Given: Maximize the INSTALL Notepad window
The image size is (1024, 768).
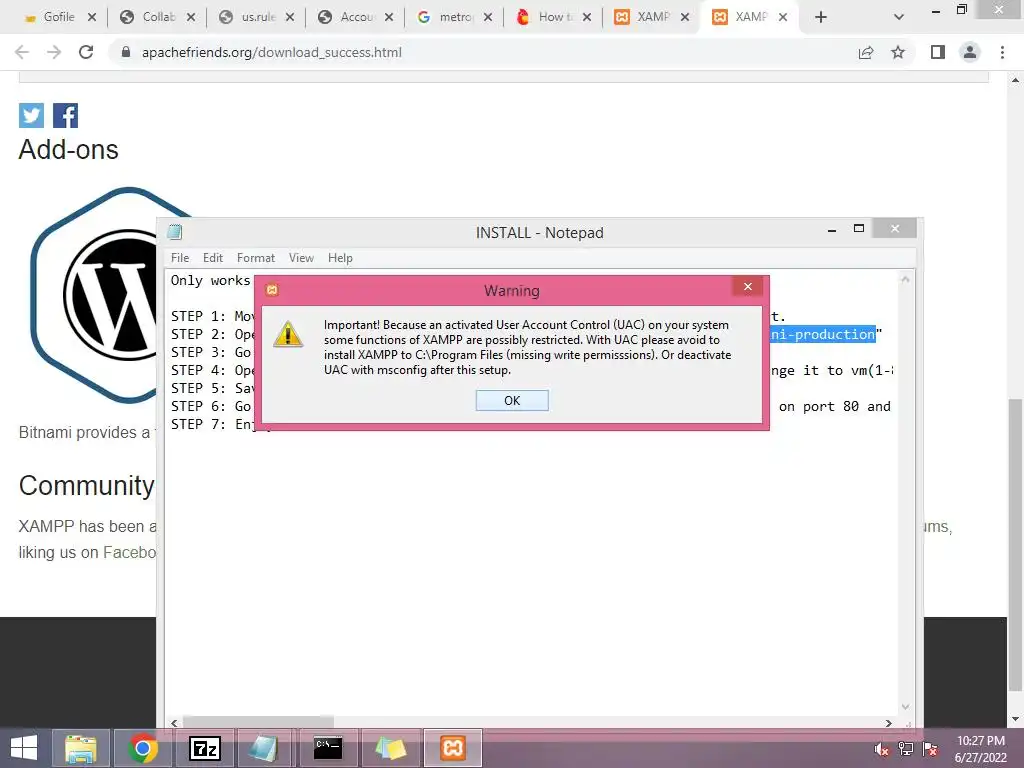Looking at the screenshot, I should pos(859,229).
